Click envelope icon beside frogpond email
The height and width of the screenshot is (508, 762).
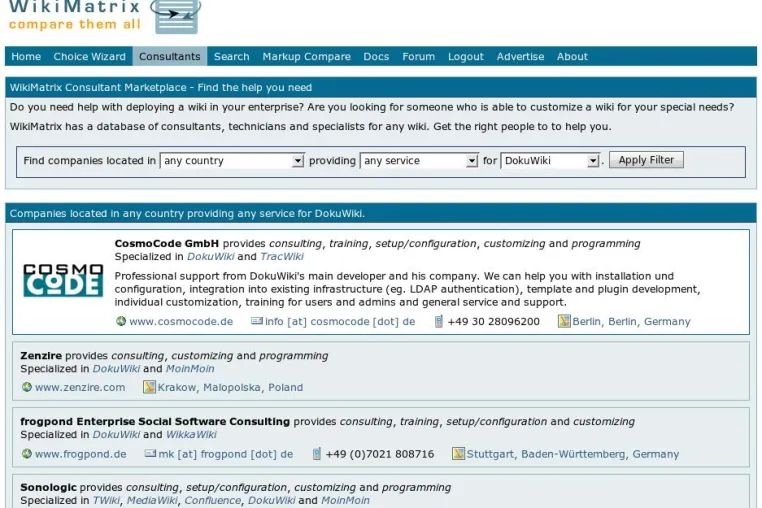[150, 454]
